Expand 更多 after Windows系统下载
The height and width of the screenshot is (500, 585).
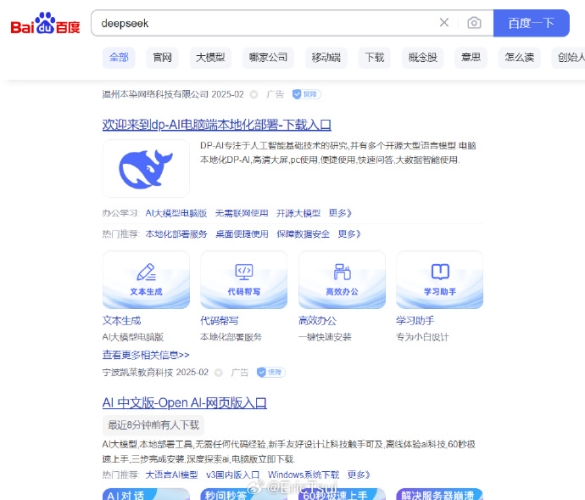pos(359,475)
